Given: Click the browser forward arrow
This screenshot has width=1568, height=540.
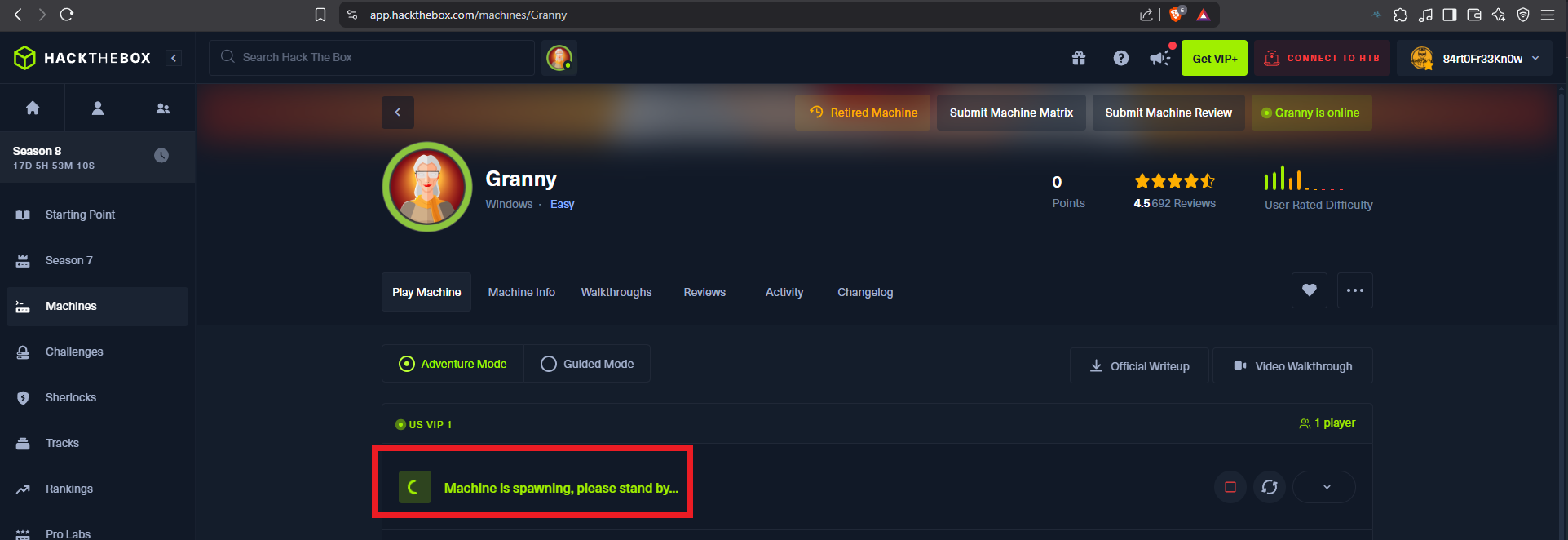Looking at the screenshot, I should coord(42,15).
